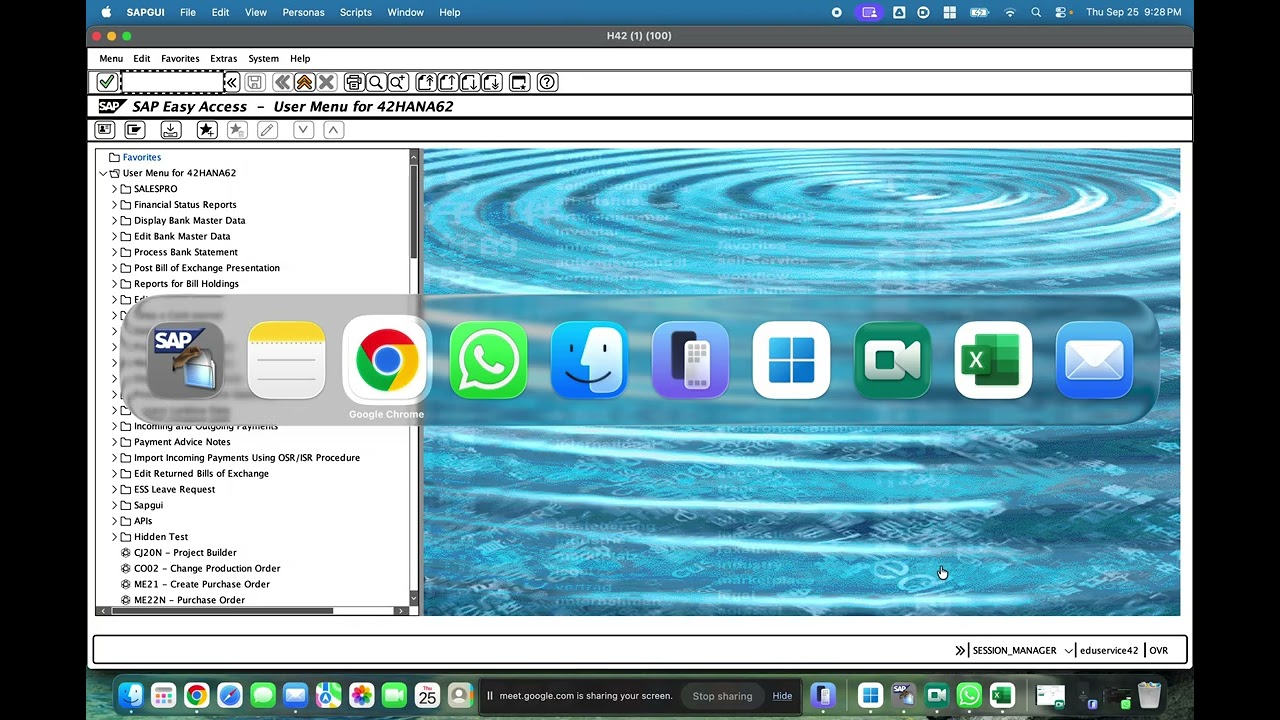Select ME21 - Create Purchase Order transaction
1280x720 pixels.
[202, 584]
